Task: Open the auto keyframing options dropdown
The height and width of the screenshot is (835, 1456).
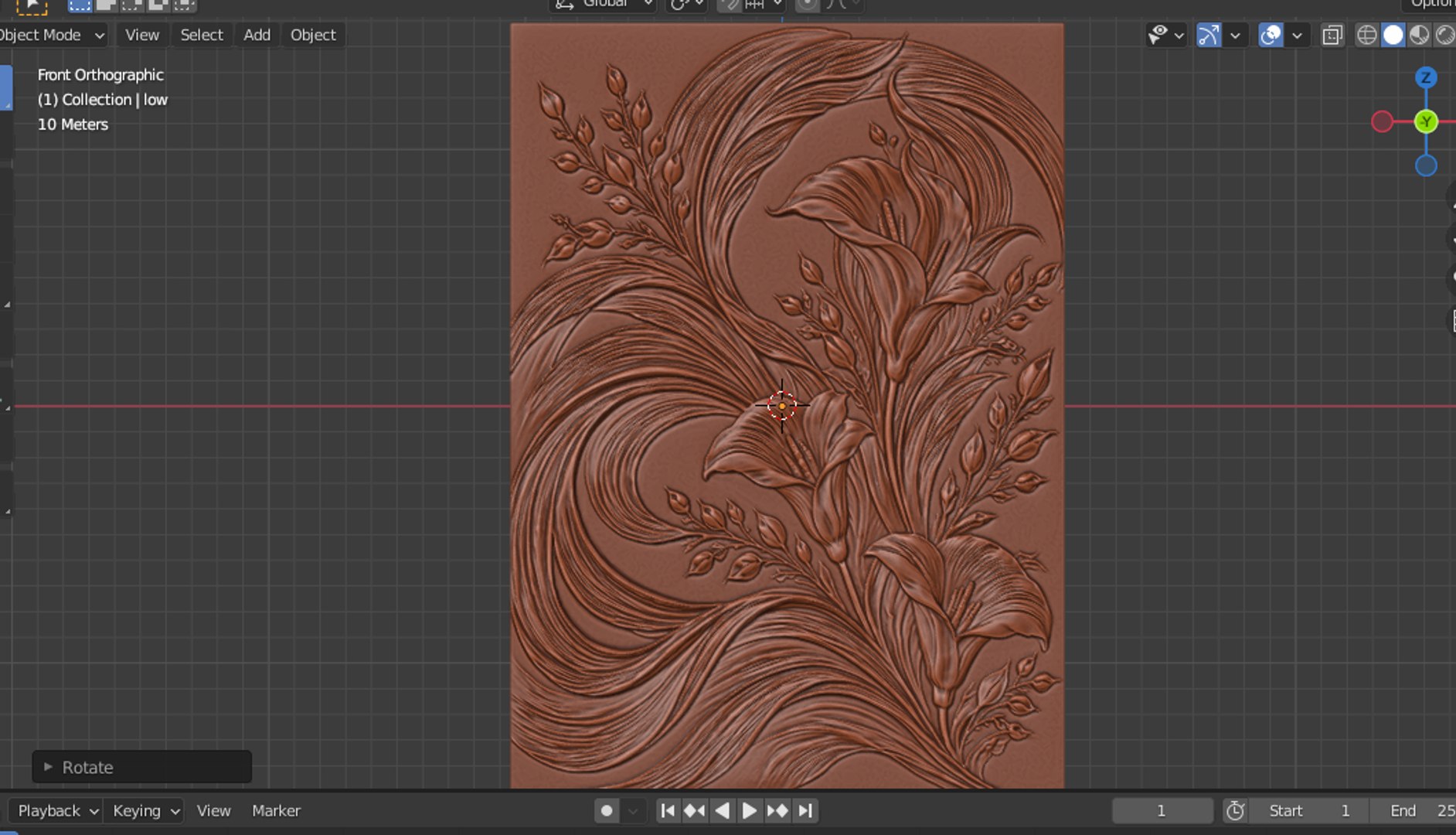Action: [633, 810]
